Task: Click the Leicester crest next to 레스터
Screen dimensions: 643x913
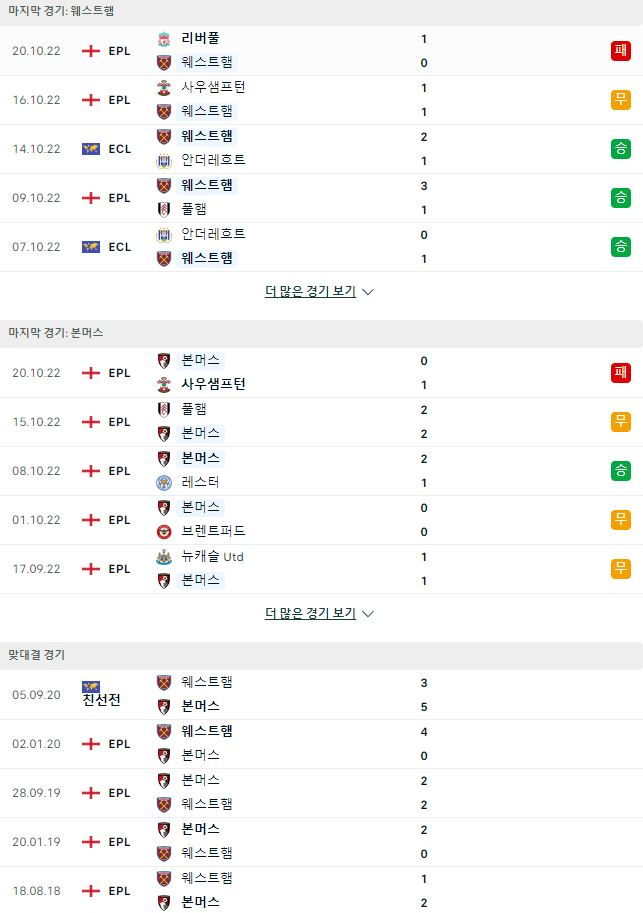Action: click(x=164, y=483)
